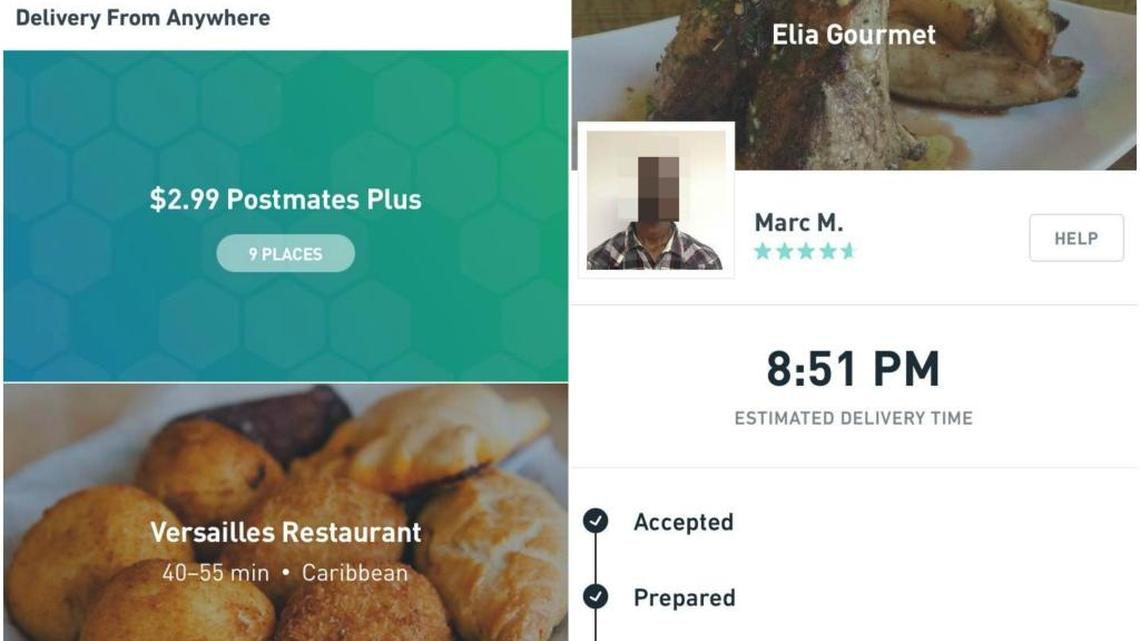Click the Delivery From Anywhere heading
This screenshot has height=641, width=1140.
coord(142,17)
